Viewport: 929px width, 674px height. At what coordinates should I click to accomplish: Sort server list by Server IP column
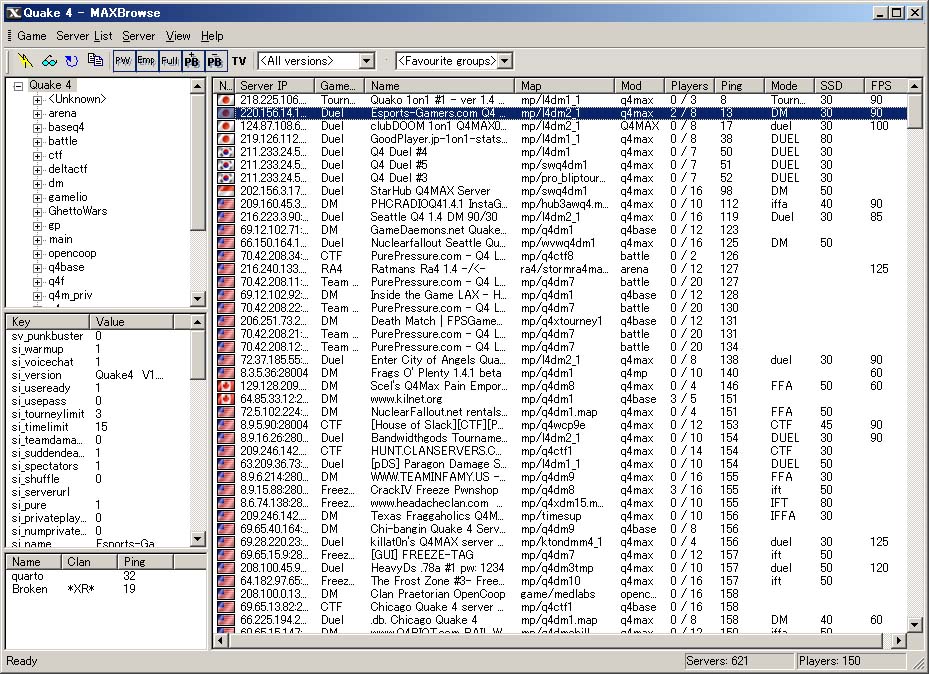point(274,86)
